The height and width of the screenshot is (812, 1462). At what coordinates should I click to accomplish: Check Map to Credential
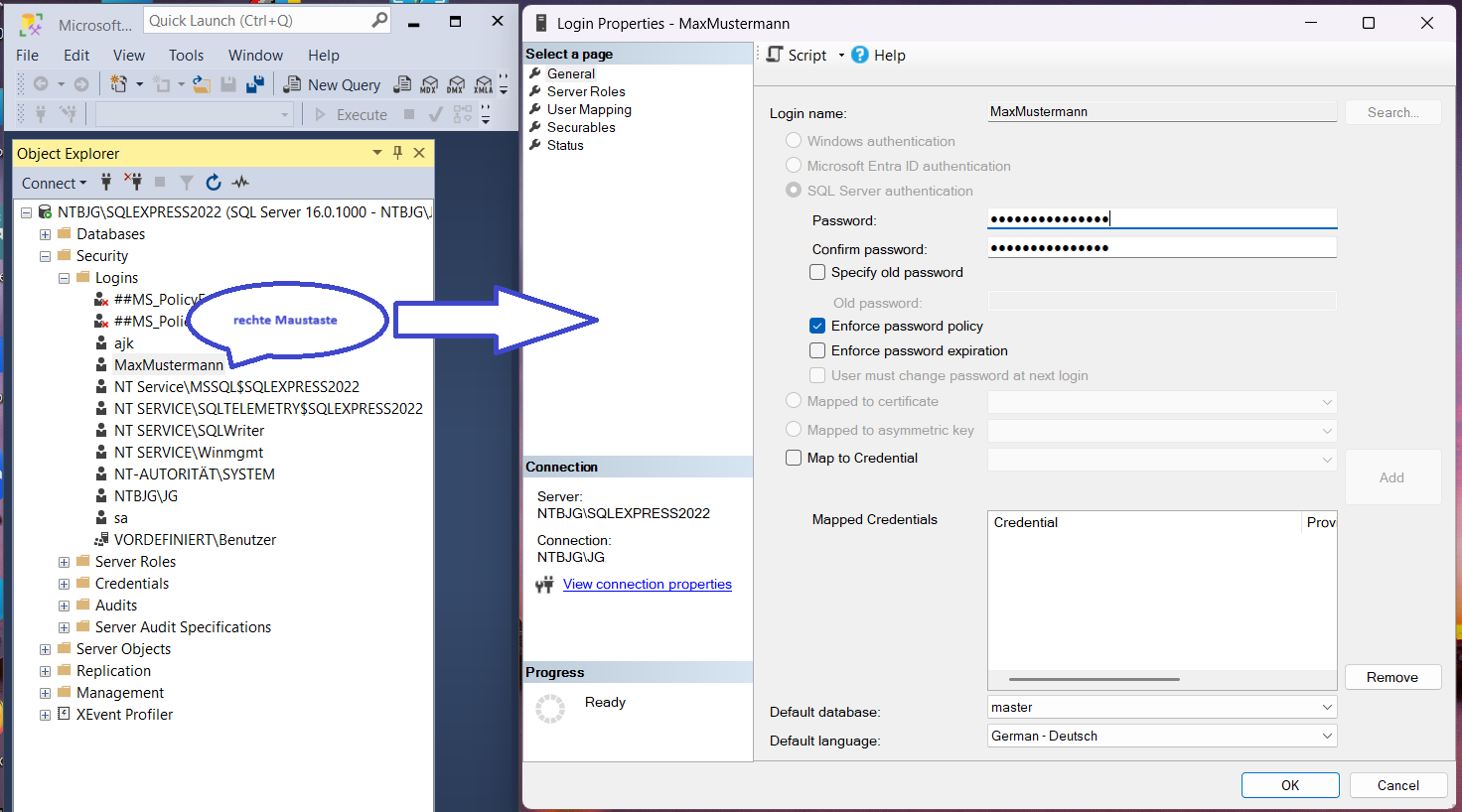click(x=794, y=458)
